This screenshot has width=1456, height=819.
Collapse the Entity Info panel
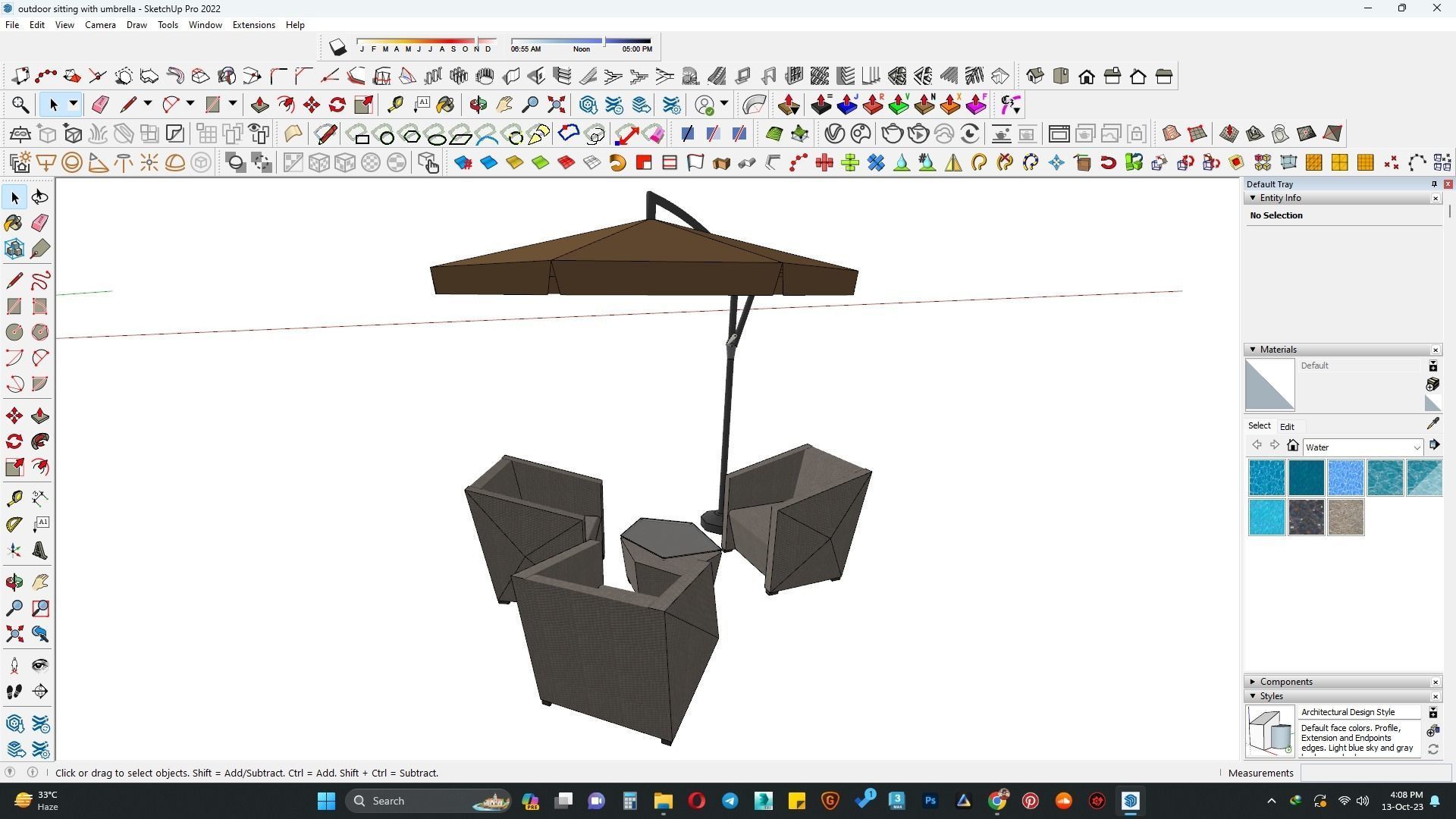(x=1253, y=198)
